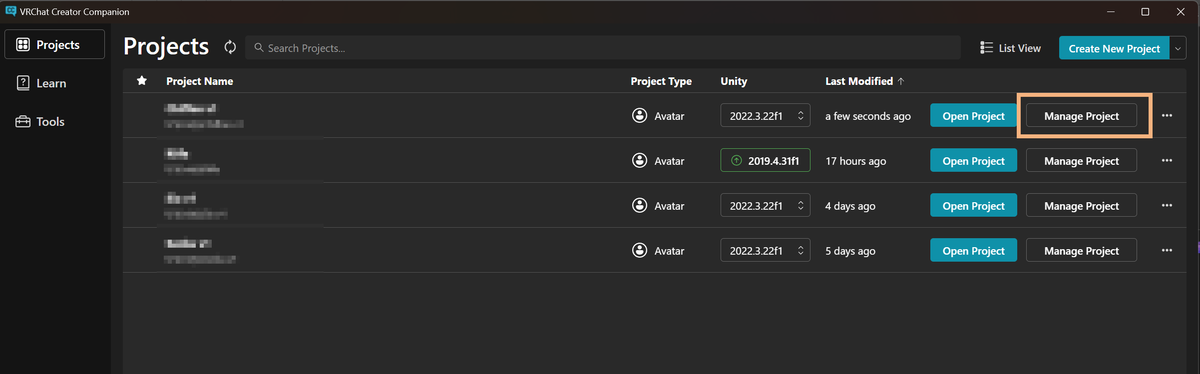This screenshot has height=374, width=1200.
Task: Click the VRChat Creator Companion title bar icon
Action: pyautogui.click(x=10, y=11)
